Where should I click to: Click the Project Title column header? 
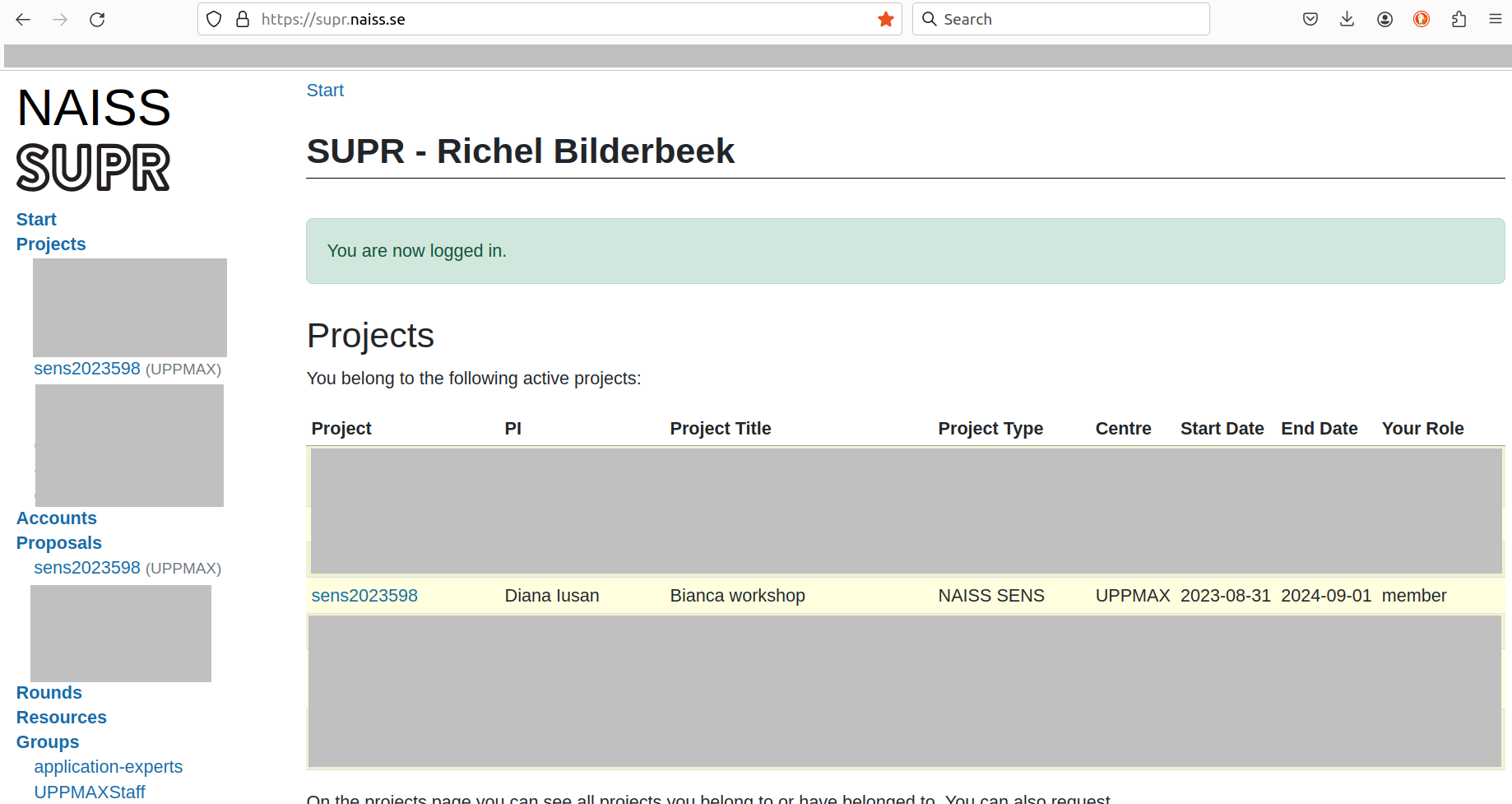tap(721, 429)
